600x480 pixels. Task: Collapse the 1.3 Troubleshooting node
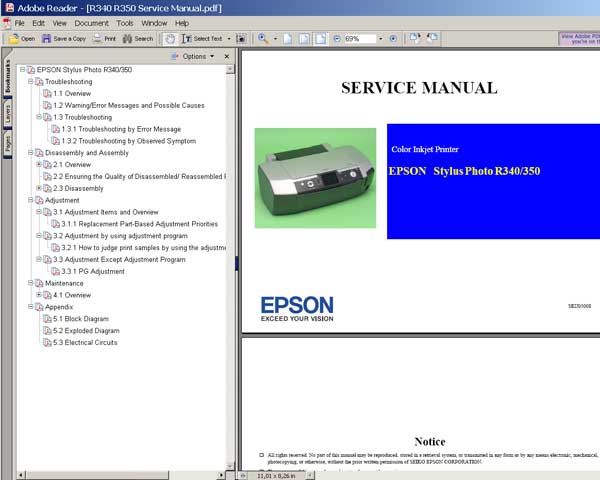[x=39, y=117]
